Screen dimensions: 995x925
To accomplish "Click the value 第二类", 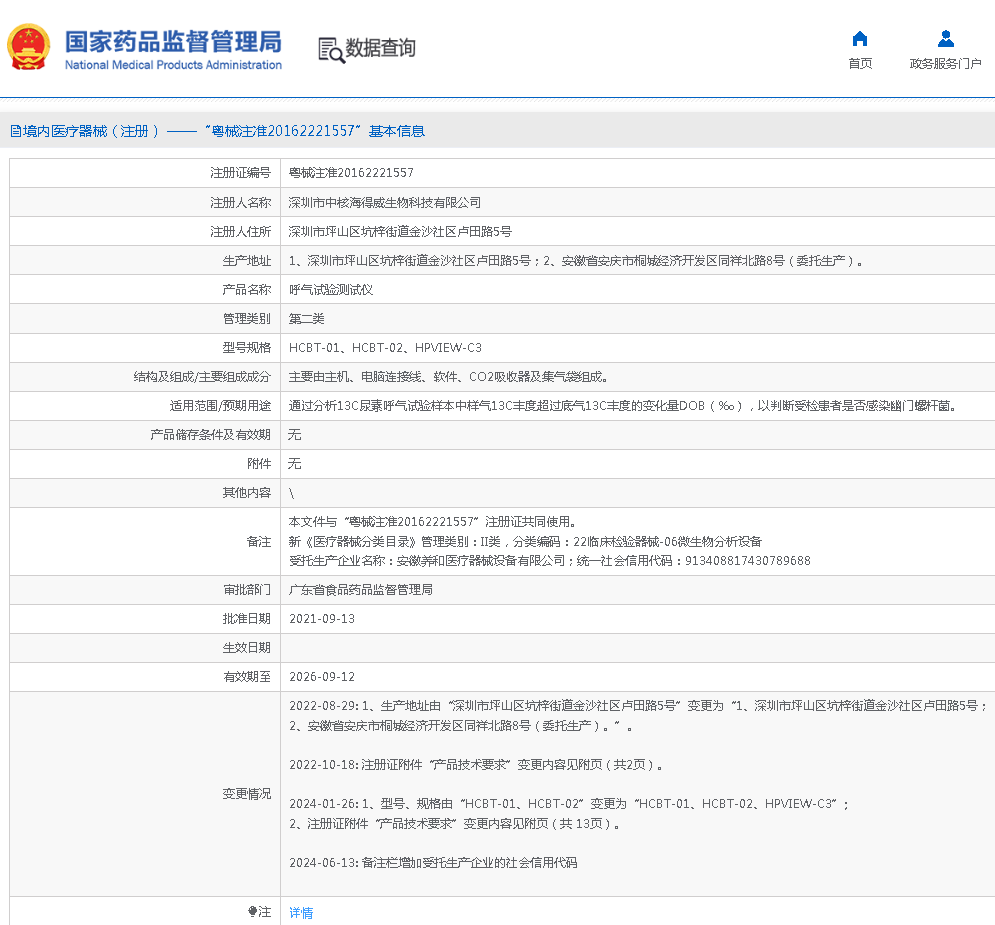I will (x=306, y=318).
